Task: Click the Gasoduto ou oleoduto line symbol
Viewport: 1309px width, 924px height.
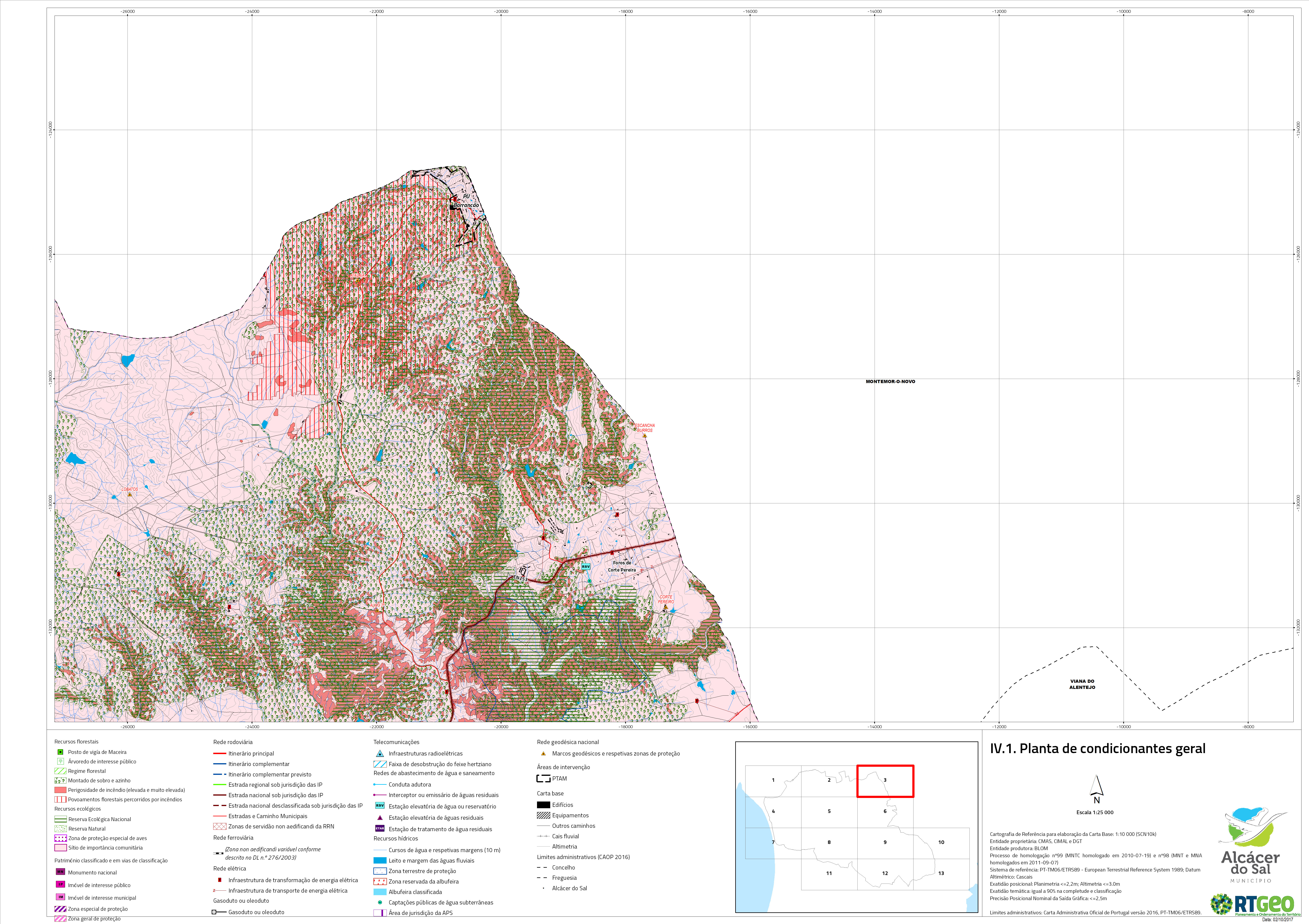Action: (x=219, y=912)
